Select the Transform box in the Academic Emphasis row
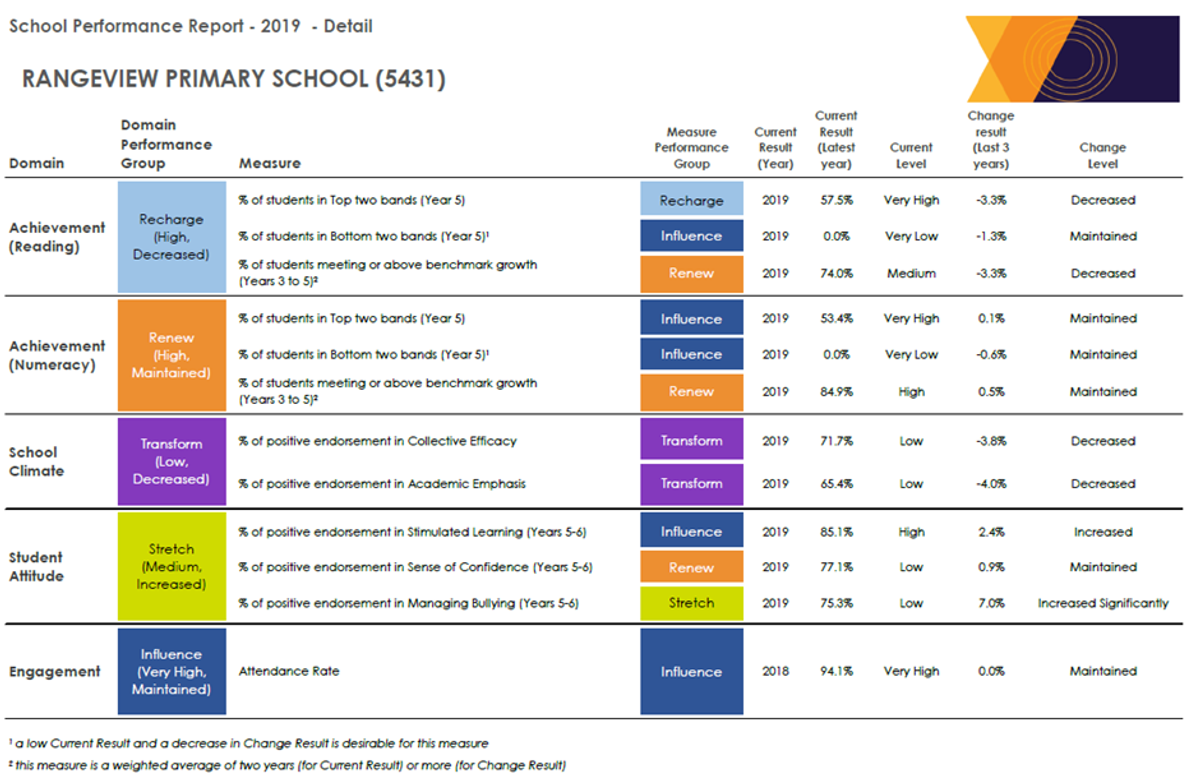 (x=691, y=484)
